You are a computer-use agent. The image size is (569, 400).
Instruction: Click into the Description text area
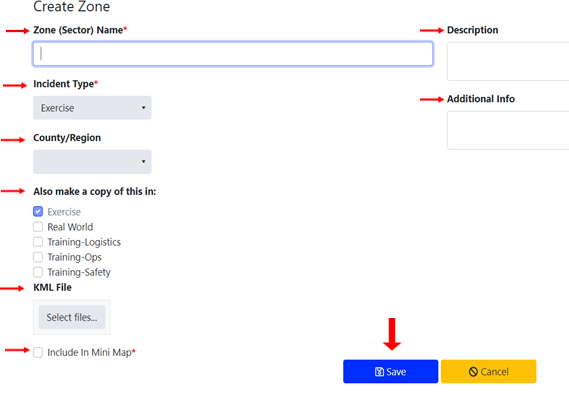tap(508, 61)
